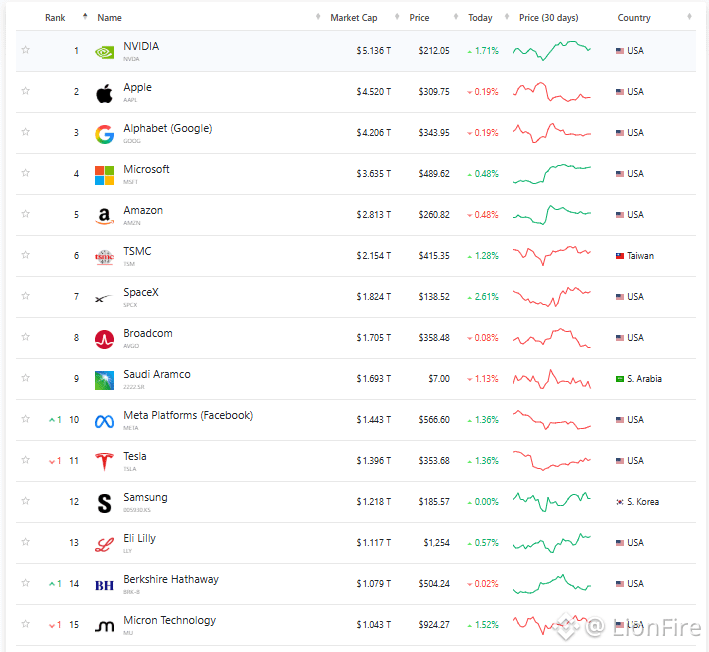Open the Berkshire Hathaway company link
This screenshot has height=652, width=709.
(171, 579)
